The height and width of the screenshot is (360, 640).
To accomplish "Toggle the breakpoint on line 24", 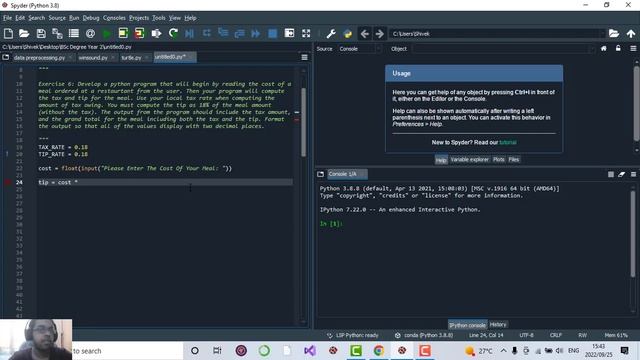I will click(7, 182).
